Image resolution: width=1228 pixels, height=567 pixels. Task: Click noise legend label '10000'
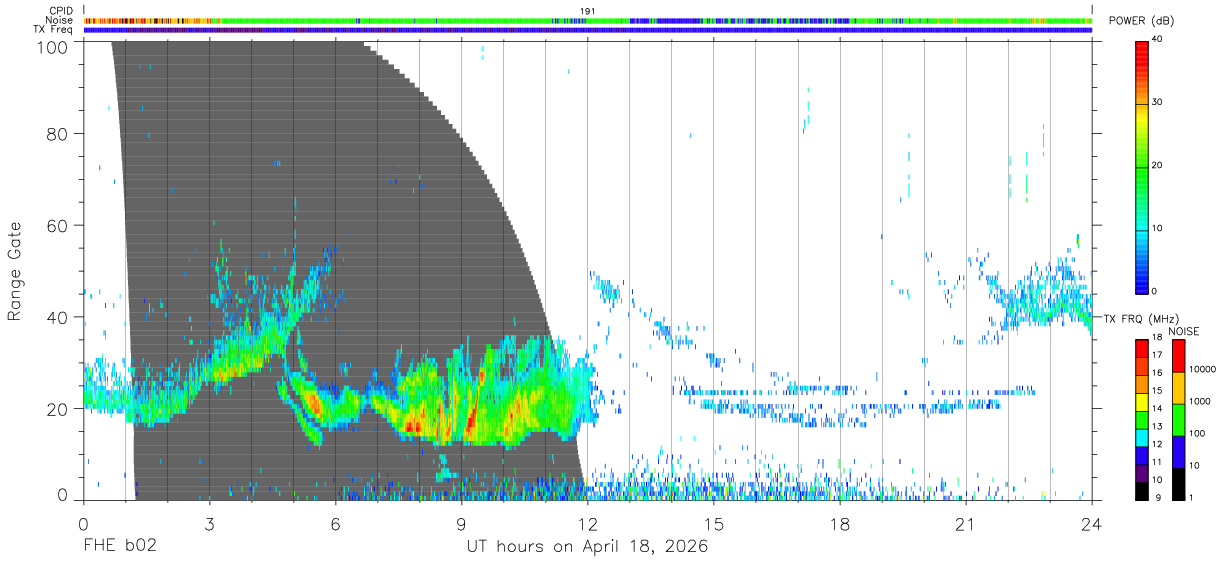pyautogui.click(x=1204, y=370)
